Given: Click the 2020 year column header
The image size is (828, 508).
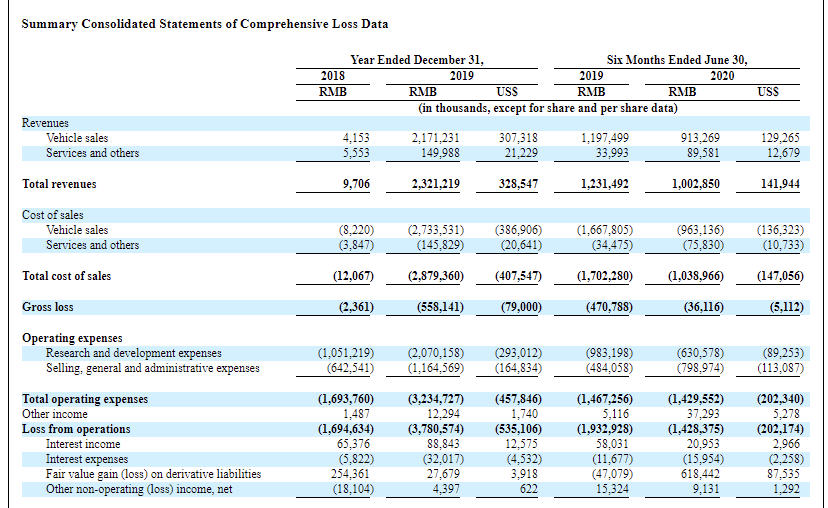Looking at the screenshot, I should [x=722, y=76].
